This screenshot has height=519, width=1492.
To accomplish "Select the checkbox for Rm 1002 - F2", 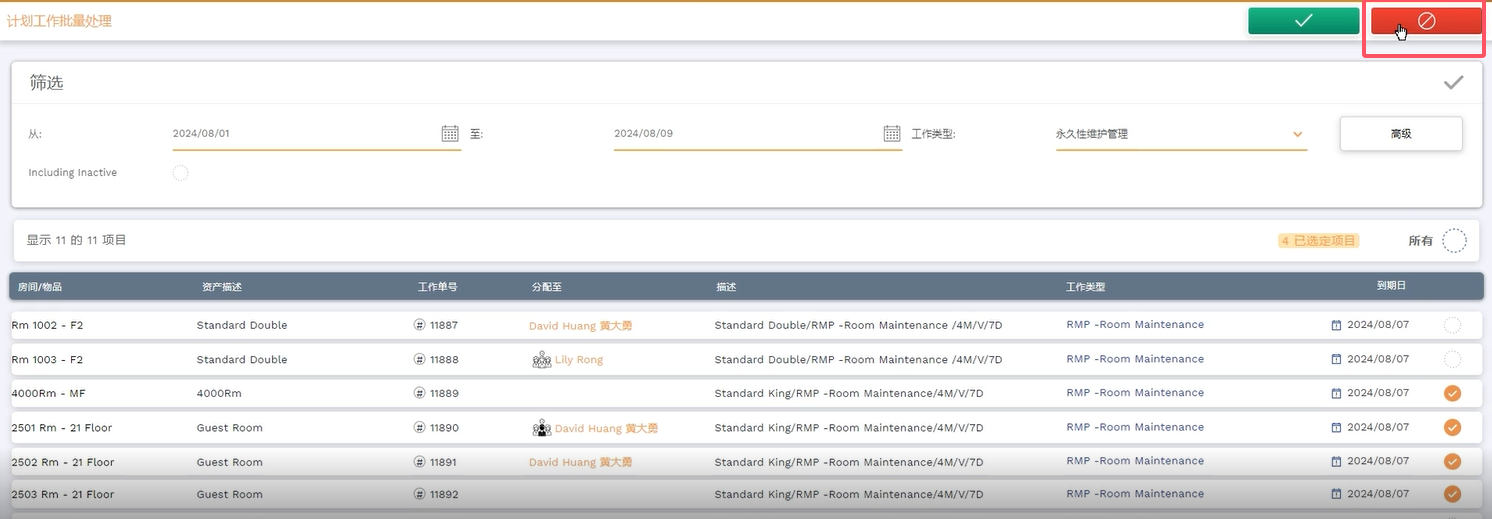I will pos(1452,325).
